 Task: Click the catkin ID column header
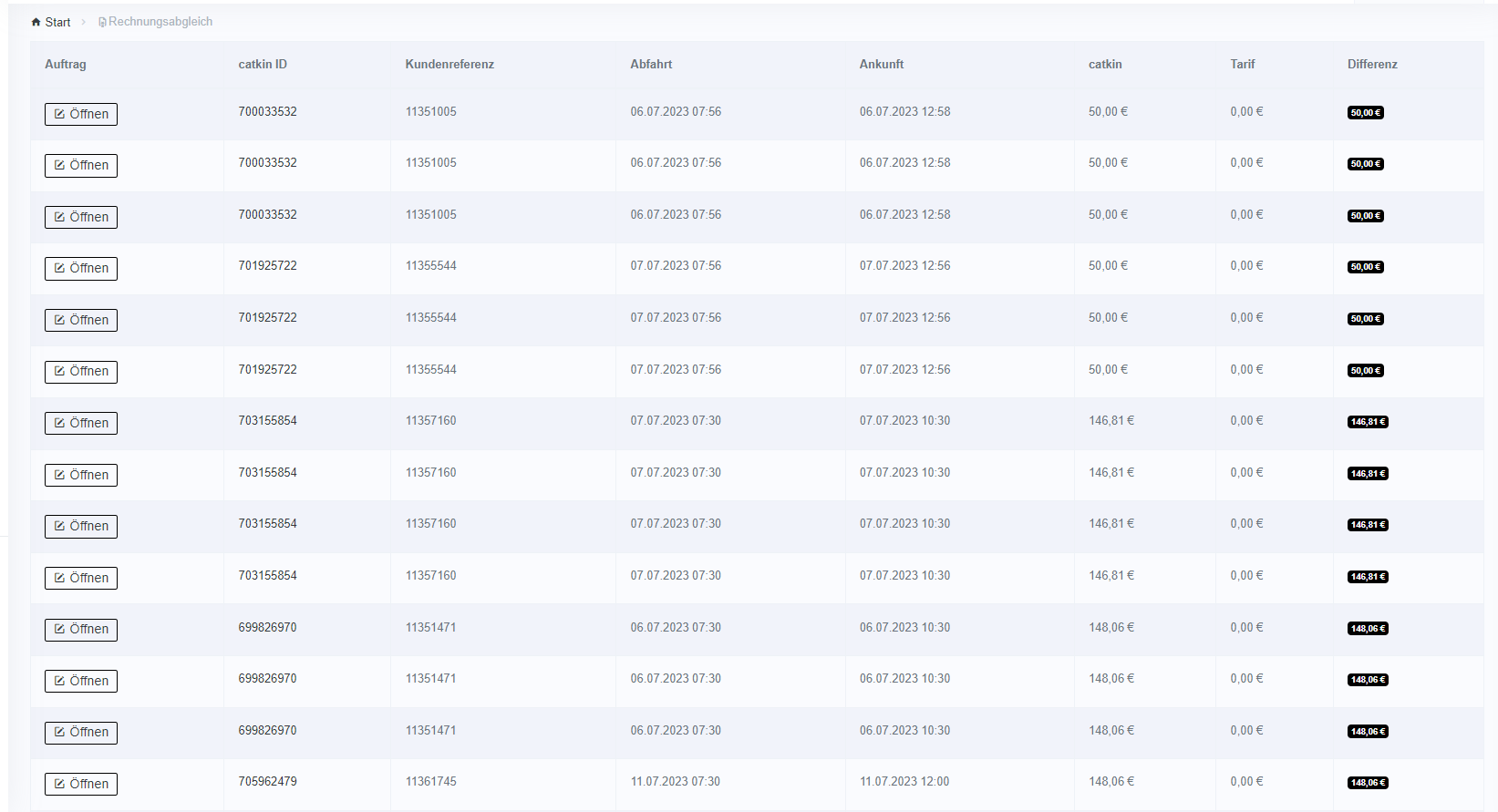pos(263,65)
